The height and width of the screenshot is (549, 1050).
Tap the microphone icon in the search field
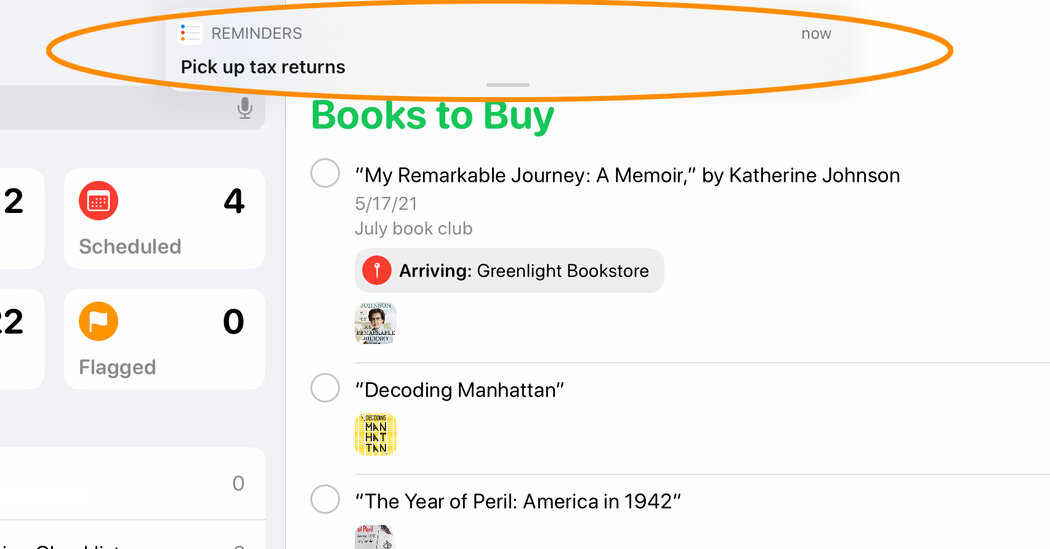pyautogui.click(x=245, y=108)
